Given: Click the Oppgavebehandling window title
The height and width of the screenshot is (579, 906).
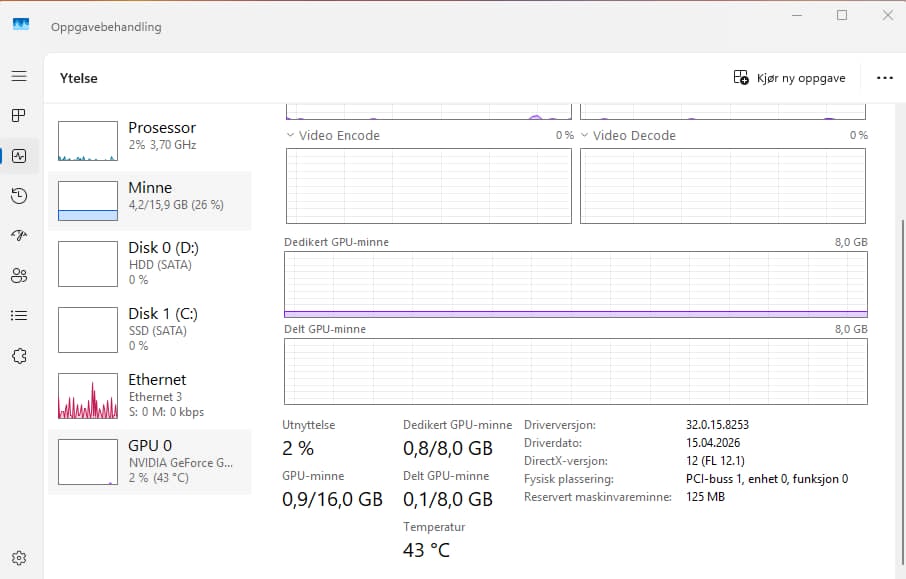Looking at the screenshot, I should click(x=106, y=27).
